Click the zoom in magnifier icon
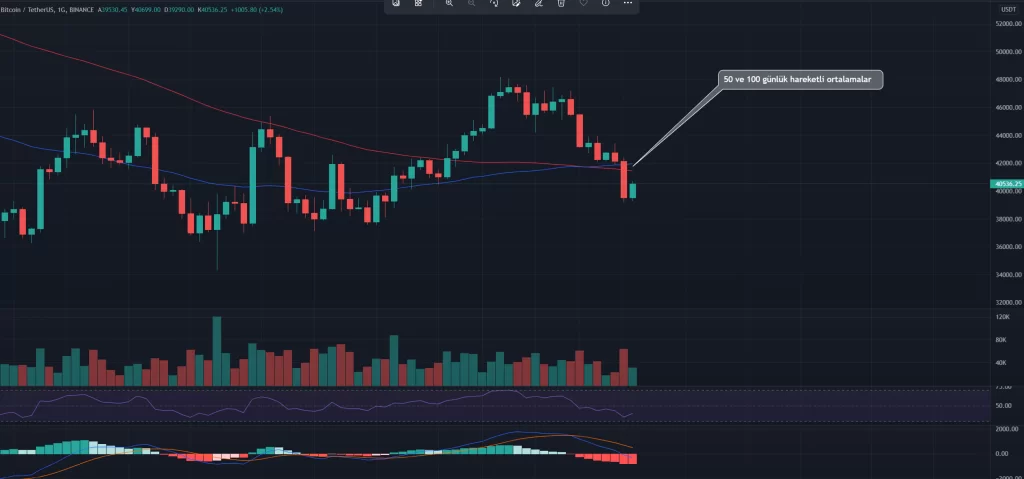 [449, 3]
